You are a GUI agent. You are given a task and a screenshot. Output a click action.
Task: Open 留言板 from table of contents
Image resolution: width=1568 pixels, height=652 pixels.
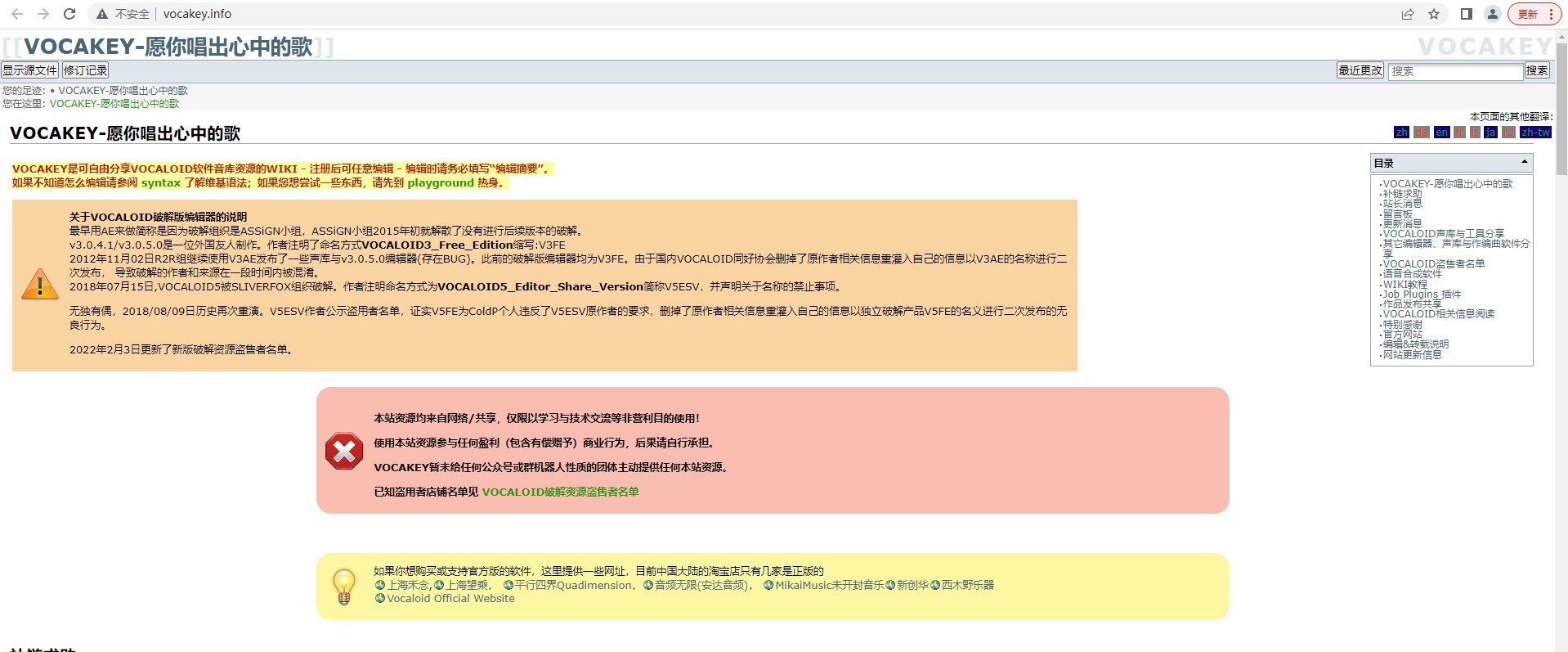pyautogui.click(x=1397, y=214)
